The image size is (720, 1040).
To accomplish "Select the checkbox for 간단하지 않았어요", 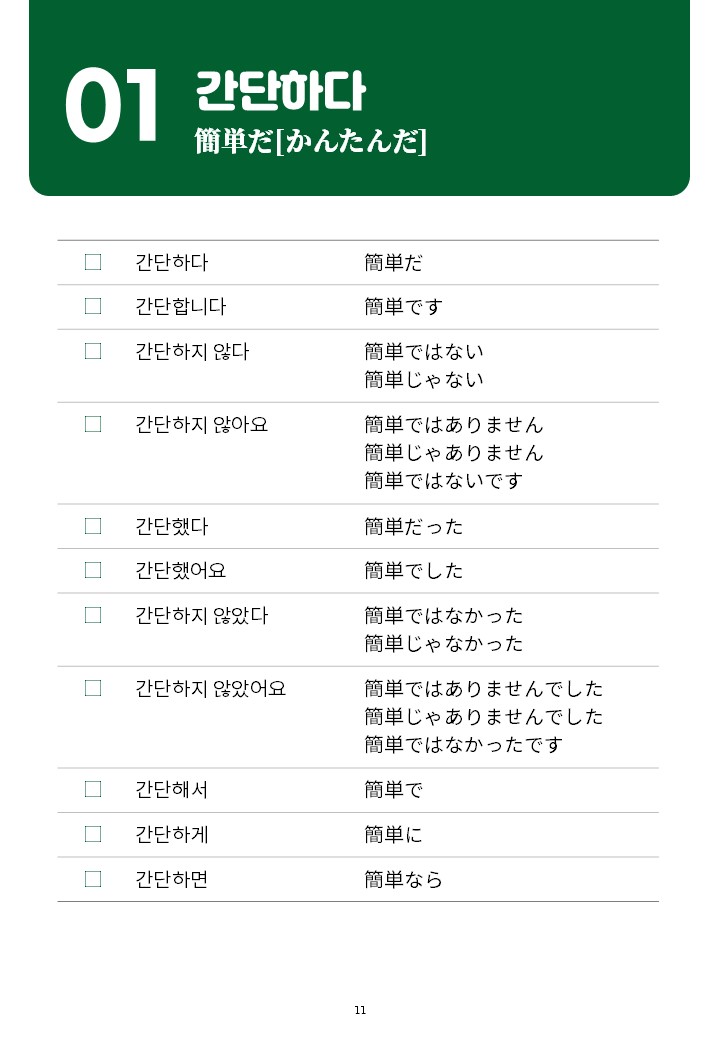I will click(93, 688).
